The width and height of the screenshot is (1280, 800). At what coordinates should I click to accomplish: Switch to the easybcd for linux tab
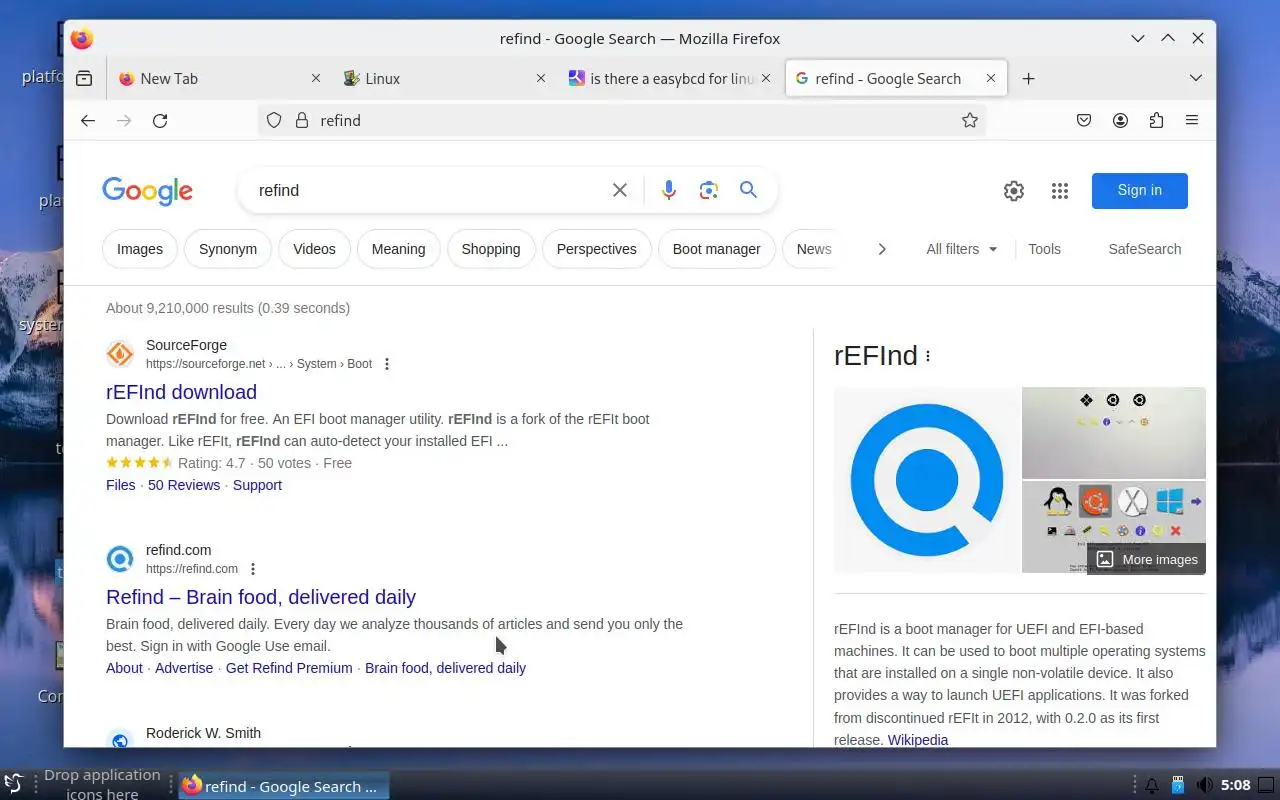point(670,78)
